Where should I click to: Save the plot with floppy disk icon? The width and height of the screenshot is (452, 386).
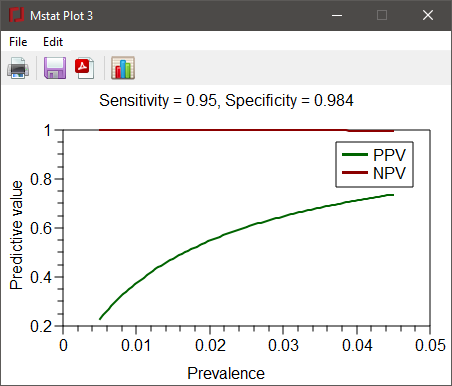tap(55, 68)
